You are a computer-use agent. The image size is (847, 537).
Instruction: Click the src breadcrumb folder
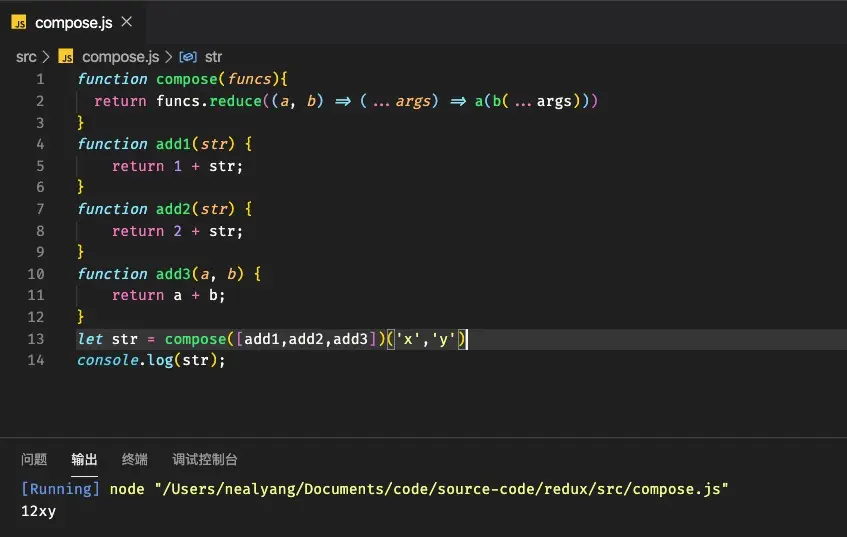(x=26, y=57)
